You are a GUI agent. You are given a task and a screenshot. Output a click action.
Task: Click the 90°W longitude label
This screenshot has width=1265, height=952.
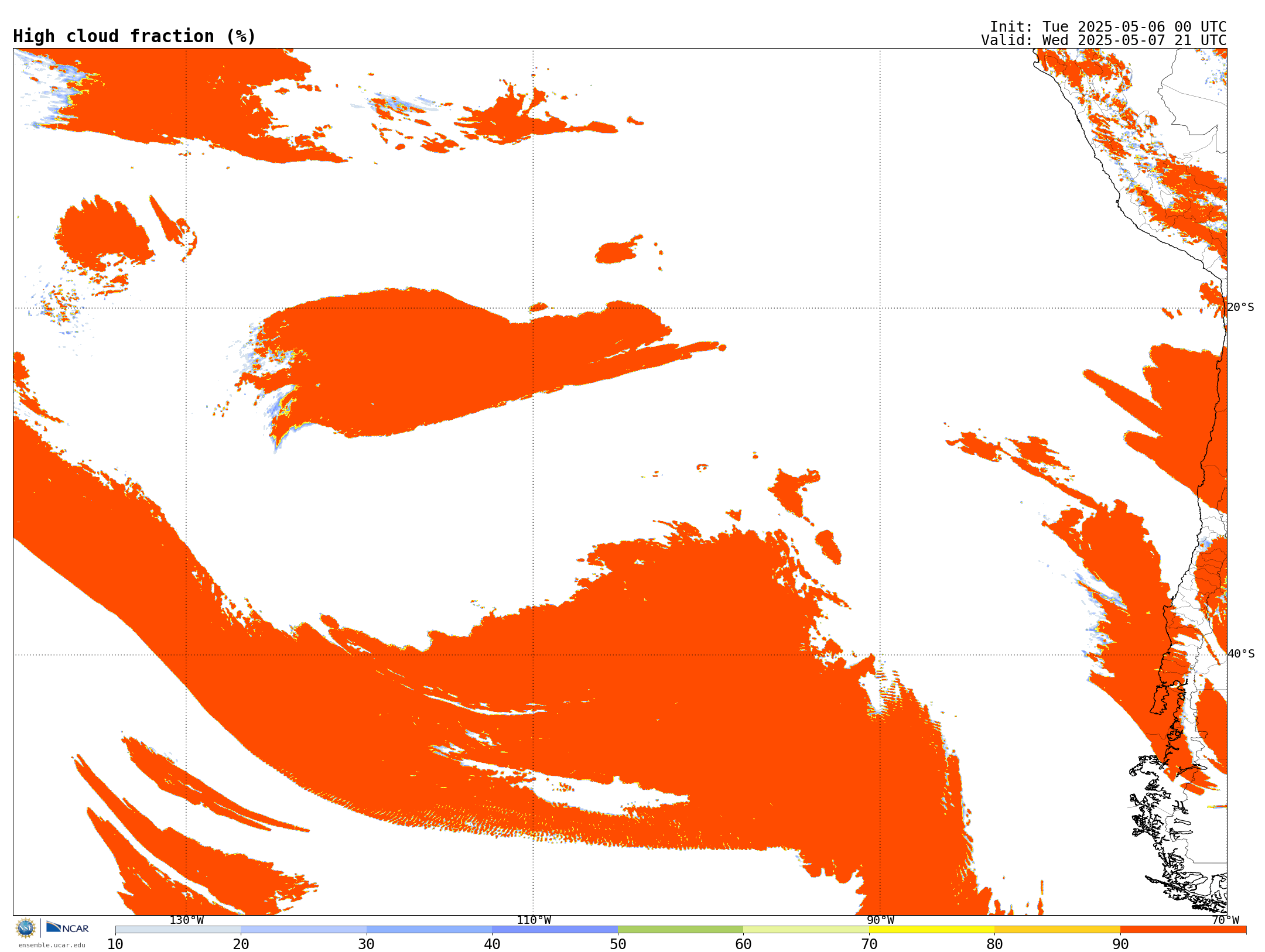pyautogui.click(x=881, y=920)
